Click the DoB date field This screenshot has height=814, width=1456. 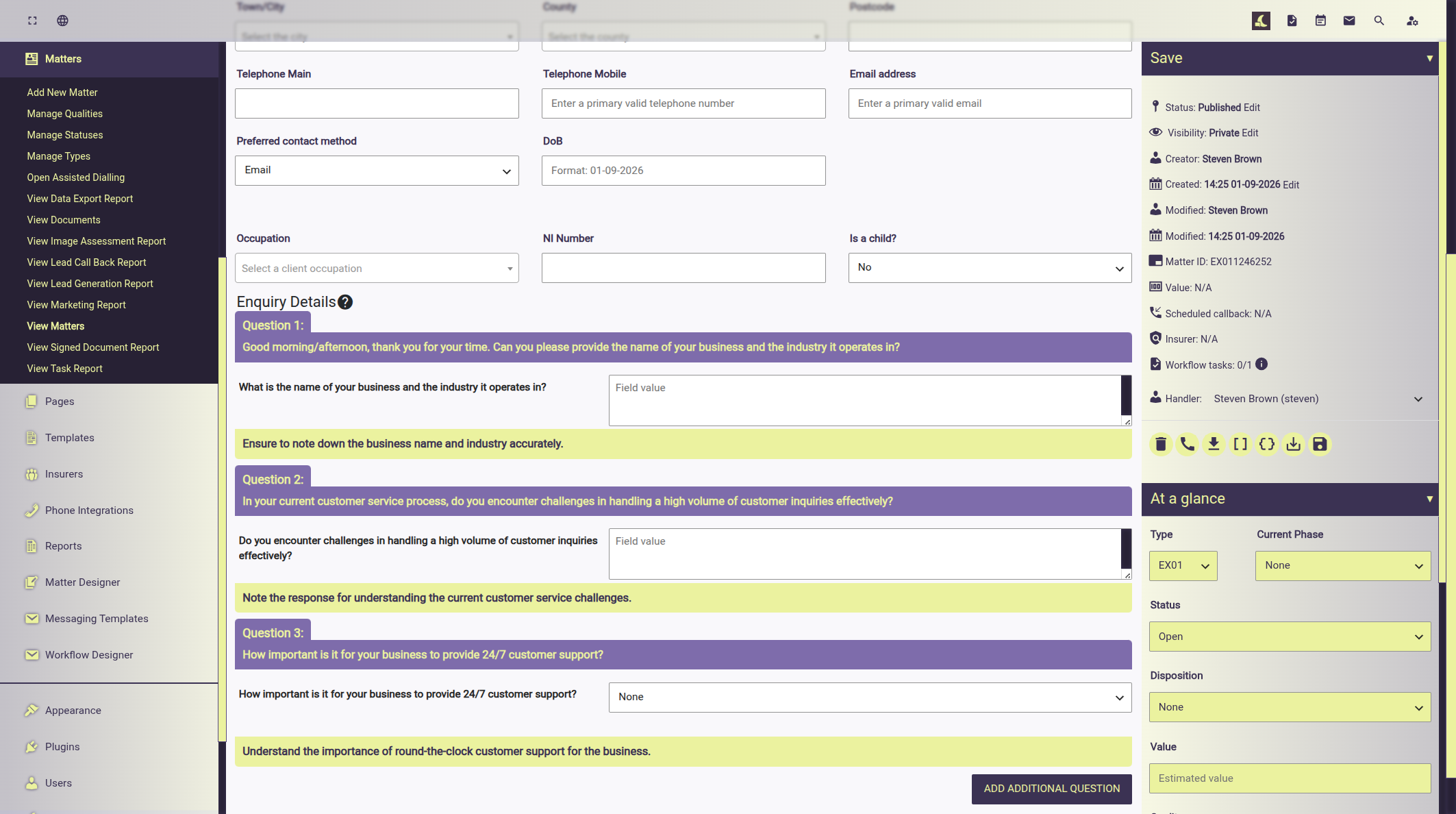click(683, 171)
